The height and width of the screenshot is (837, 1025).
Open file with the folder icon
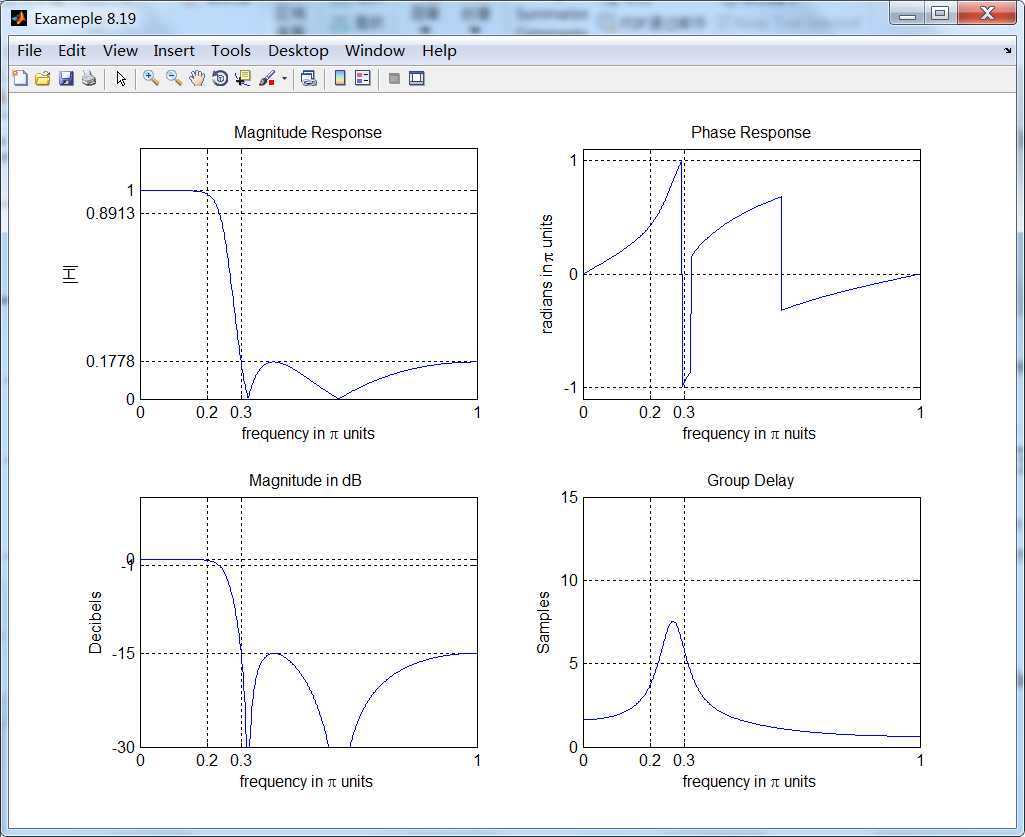[x=43, y=78]
